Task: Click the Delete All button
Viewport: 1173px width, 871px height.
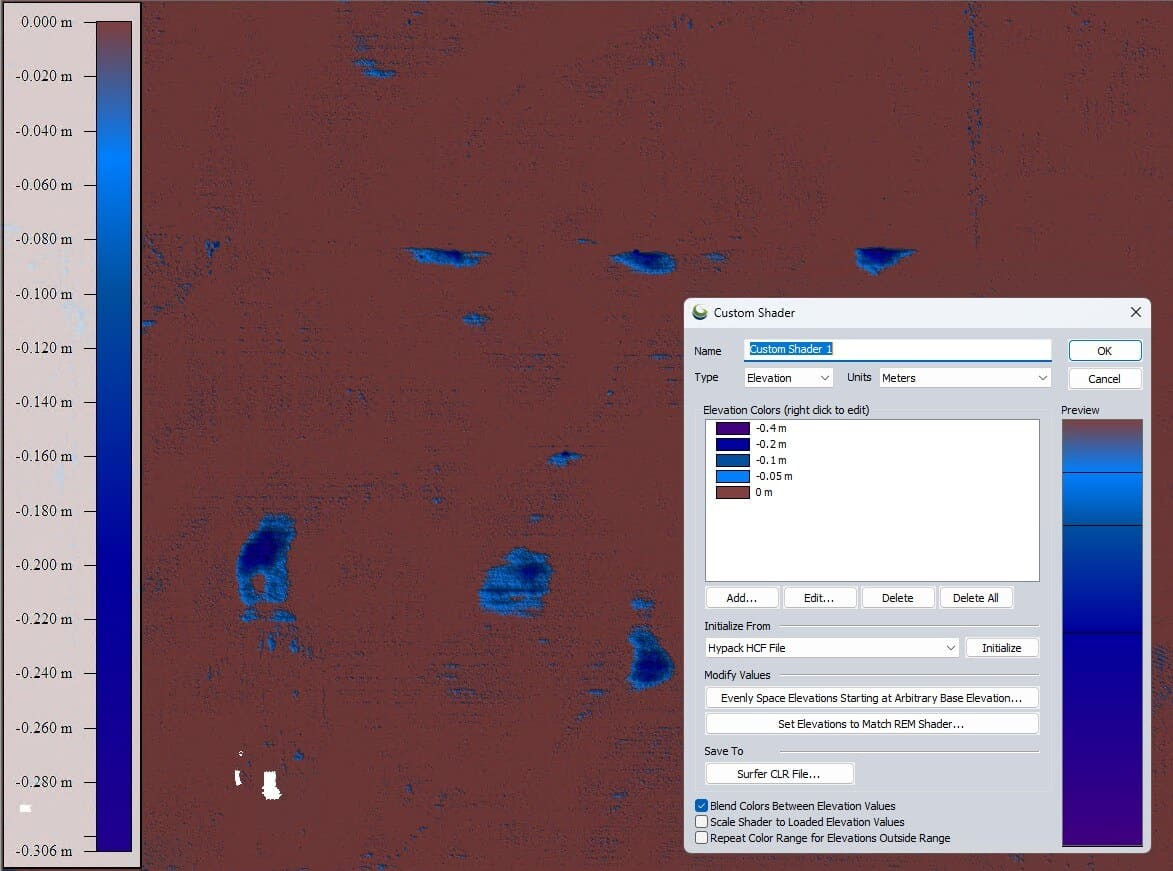Action: point(976,598)
